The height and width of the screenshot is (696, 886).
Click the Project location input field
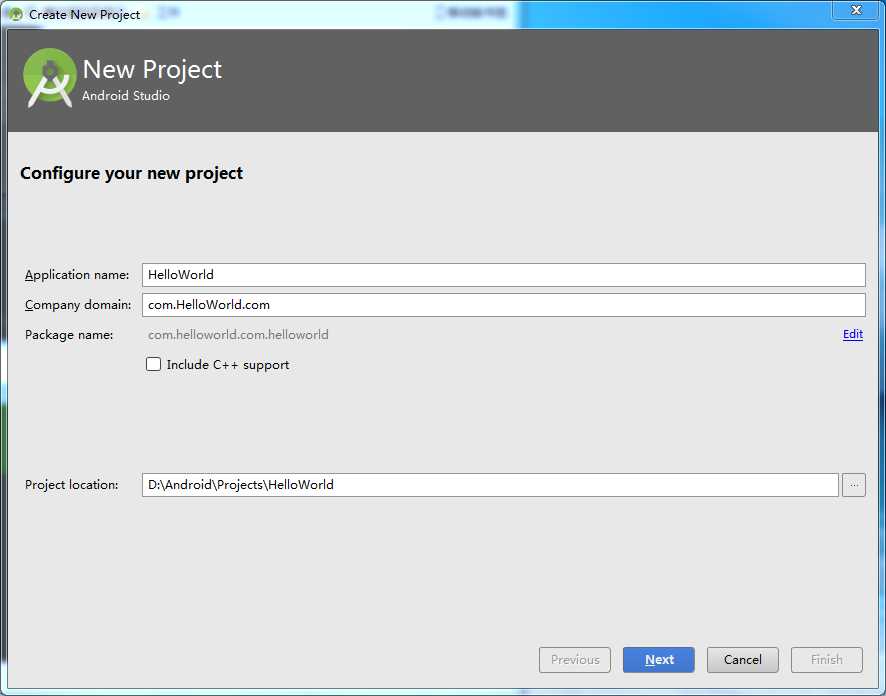pyautogui.click(x=490, y=485)
